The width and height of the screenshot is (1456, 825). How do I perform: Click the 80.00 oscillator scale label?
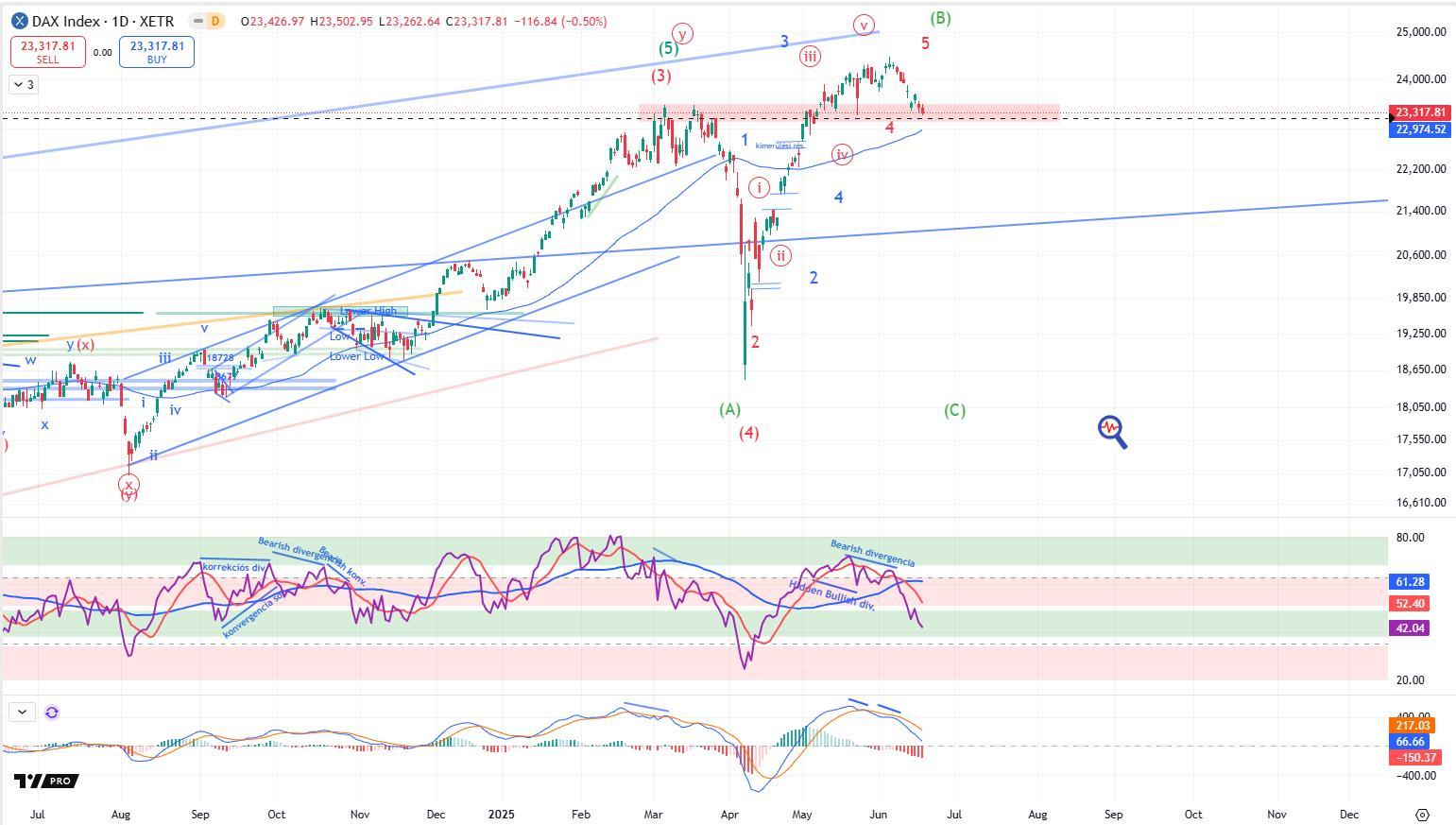point(1410,538)
